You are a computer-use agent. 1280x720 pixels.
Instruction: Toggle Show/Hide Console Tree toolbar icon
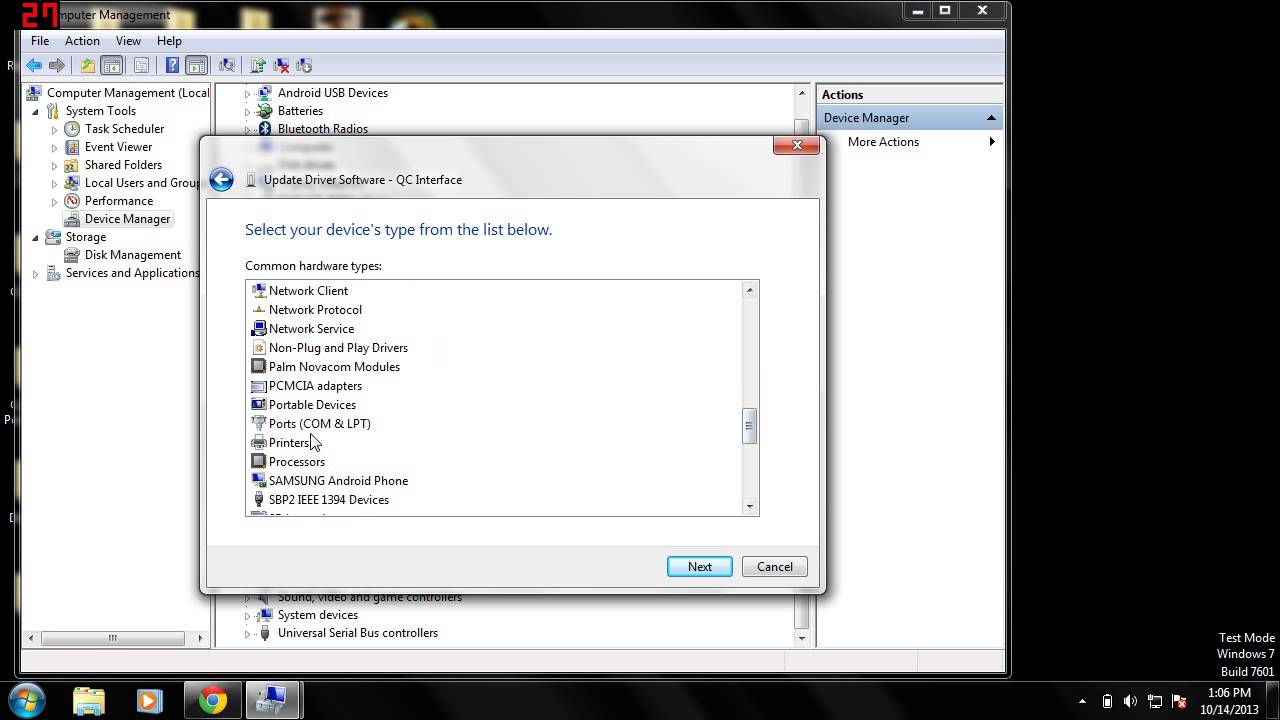pyautogui.click(x=112, y=65)
